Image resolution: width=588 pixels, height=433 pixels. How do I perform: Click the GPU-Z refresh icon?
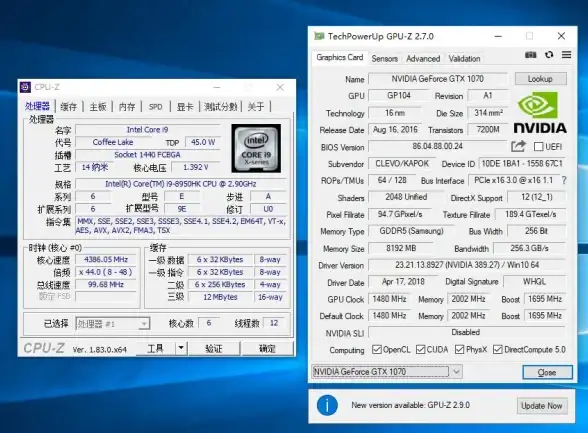tap(549, 55)
